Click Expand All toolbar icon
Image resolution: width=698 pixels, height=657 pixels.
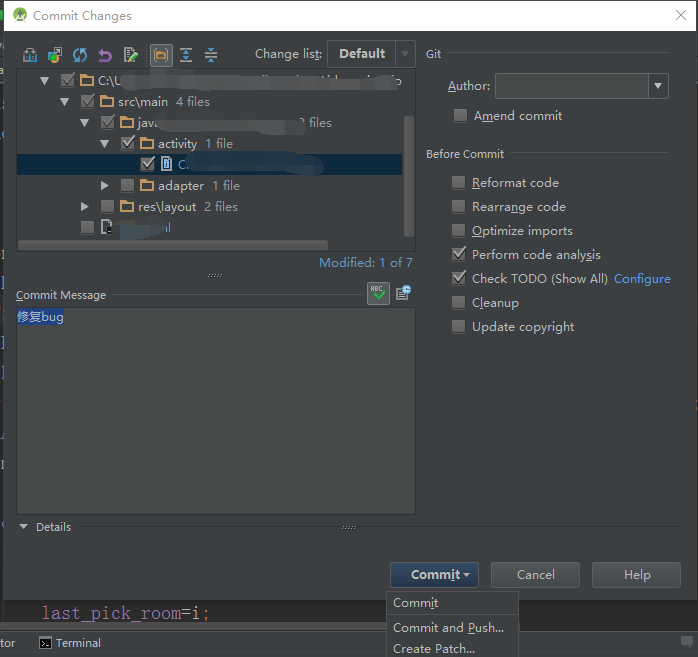pos(186,55)
